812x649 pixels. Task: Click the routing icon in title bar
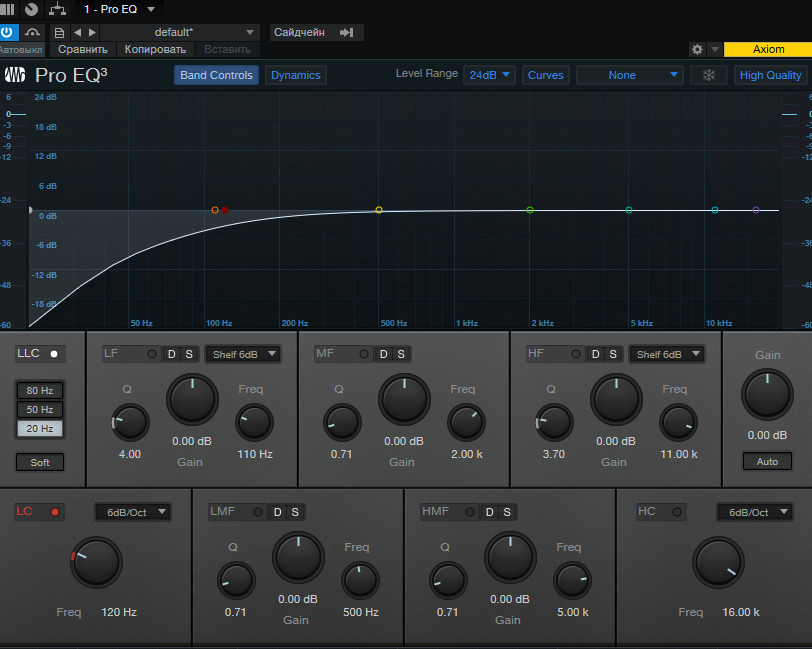point(57,9)
